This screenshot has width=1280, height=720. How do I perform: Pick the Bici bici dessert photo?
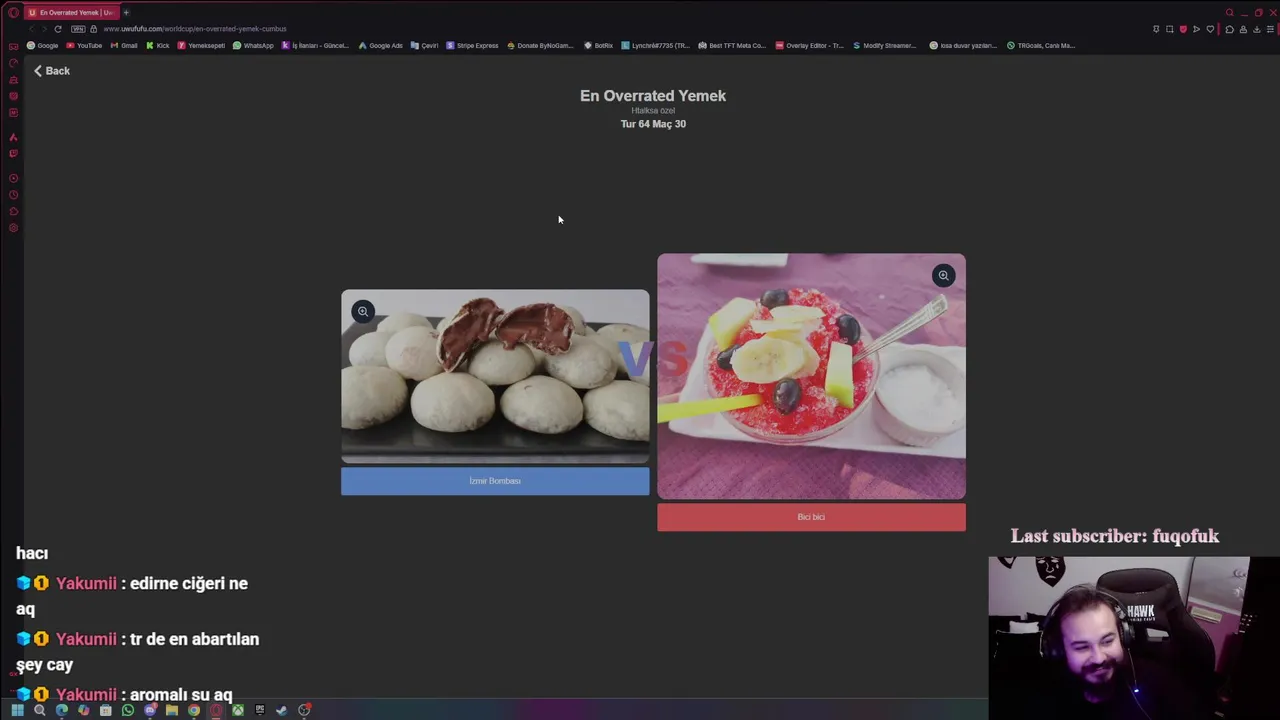point(811,376)
